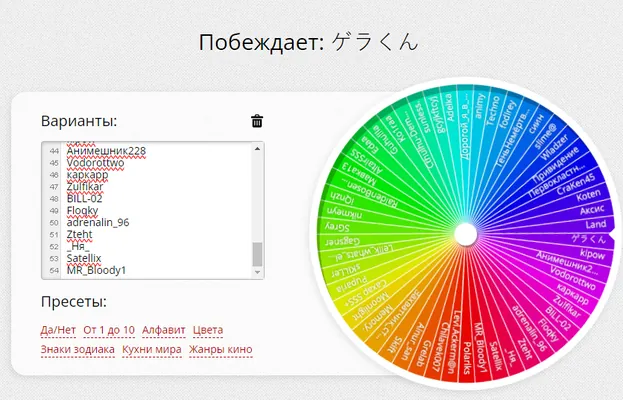Place cursor on 'Zteht' line in variants
The height and width of the screenshot is (400, 623).
pos(79,234)
